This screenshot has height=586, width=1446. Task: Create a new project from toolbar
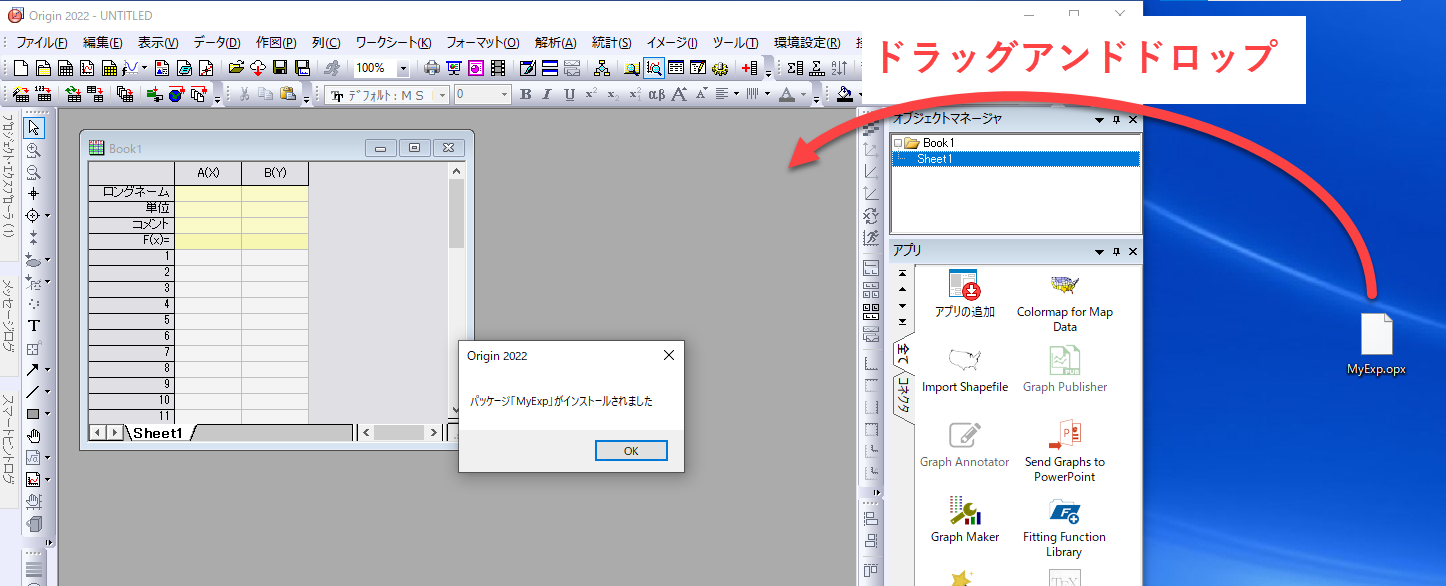pyautogui.click(x=21, y=68)
